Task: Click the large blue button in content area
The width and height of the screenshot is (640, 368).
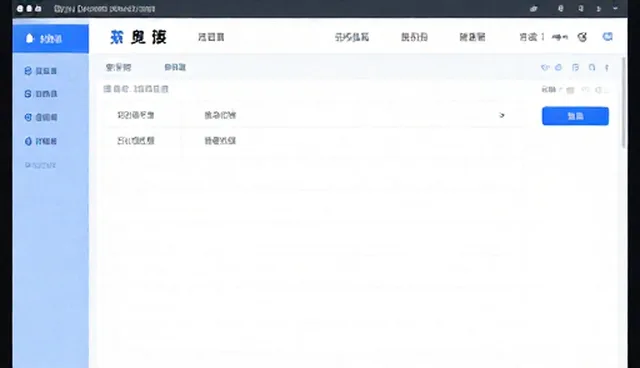Action: pos(575,116)
